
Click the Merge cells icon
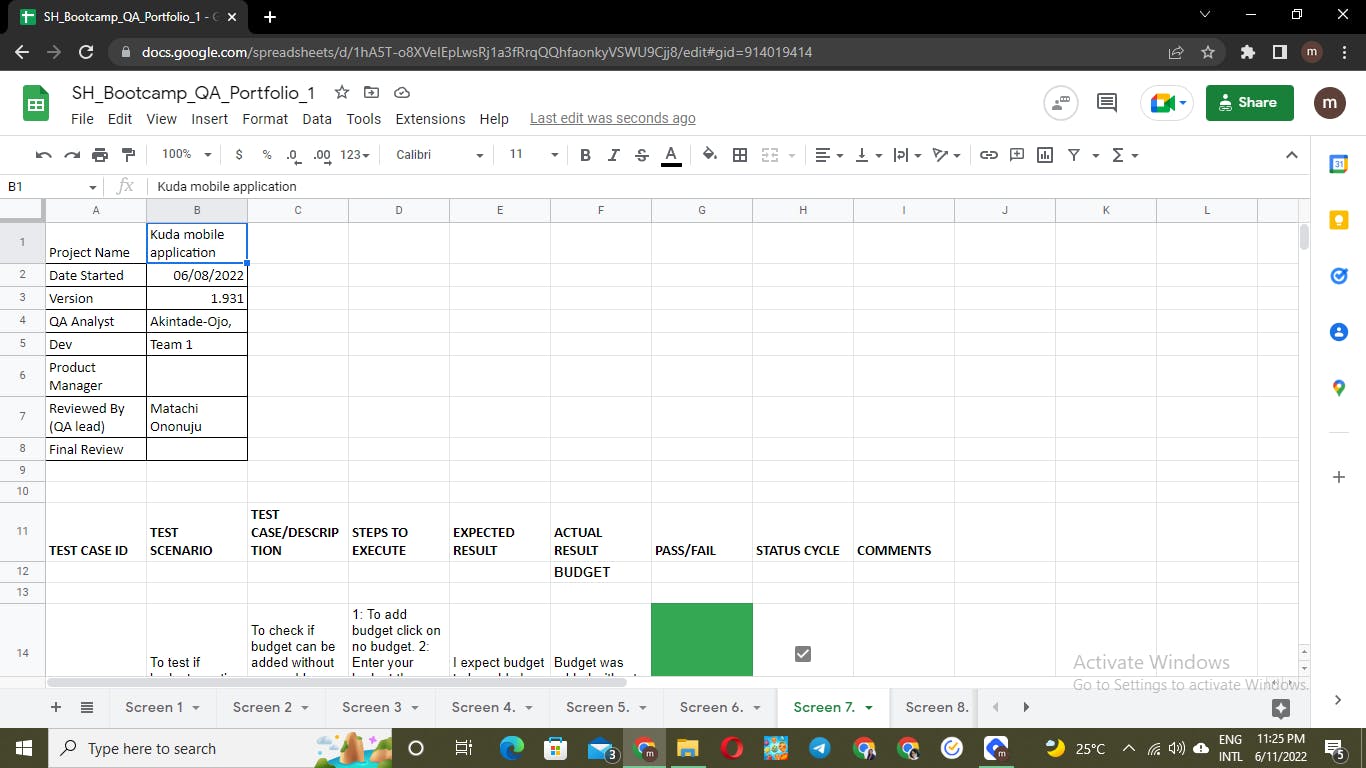tap(770, 155)
